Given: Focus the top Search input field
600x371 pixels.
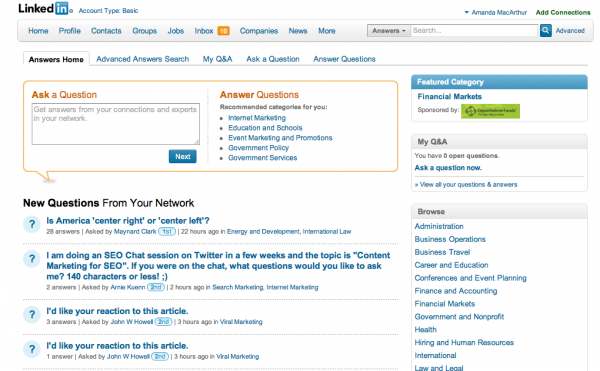Looking at the screenshot, I should coord(474,31).
